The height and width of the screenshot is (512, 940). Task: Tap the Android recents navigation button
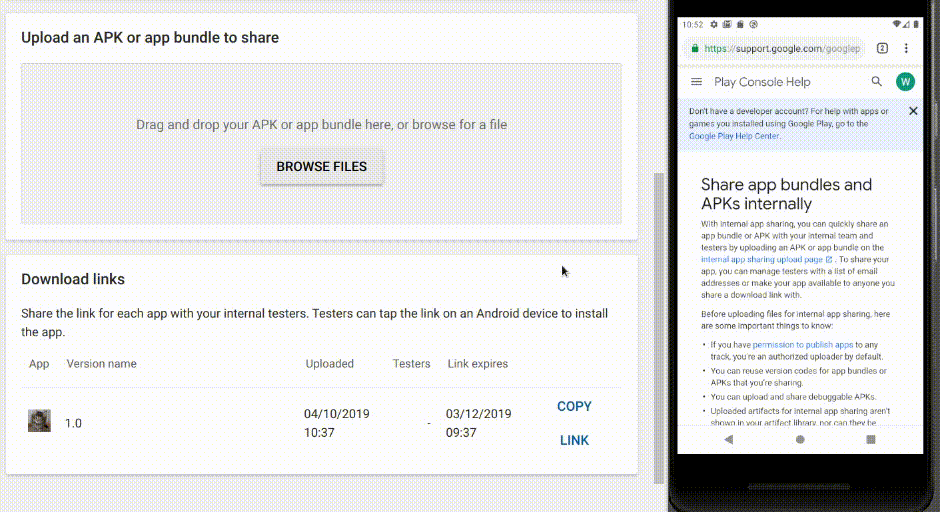(x=870, y=439)
